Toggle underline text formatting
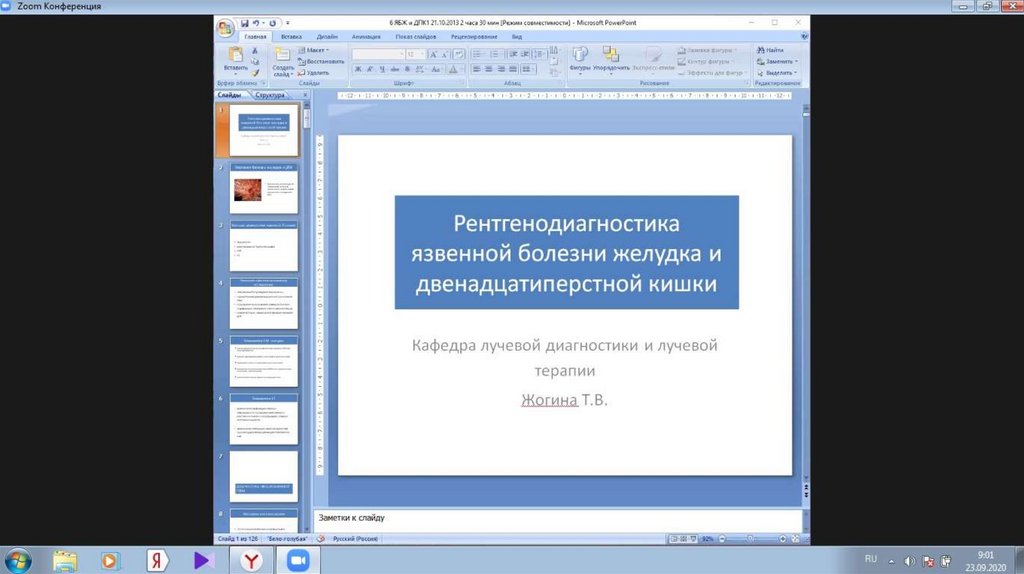 pyautogui.click(x=381, y=69)
